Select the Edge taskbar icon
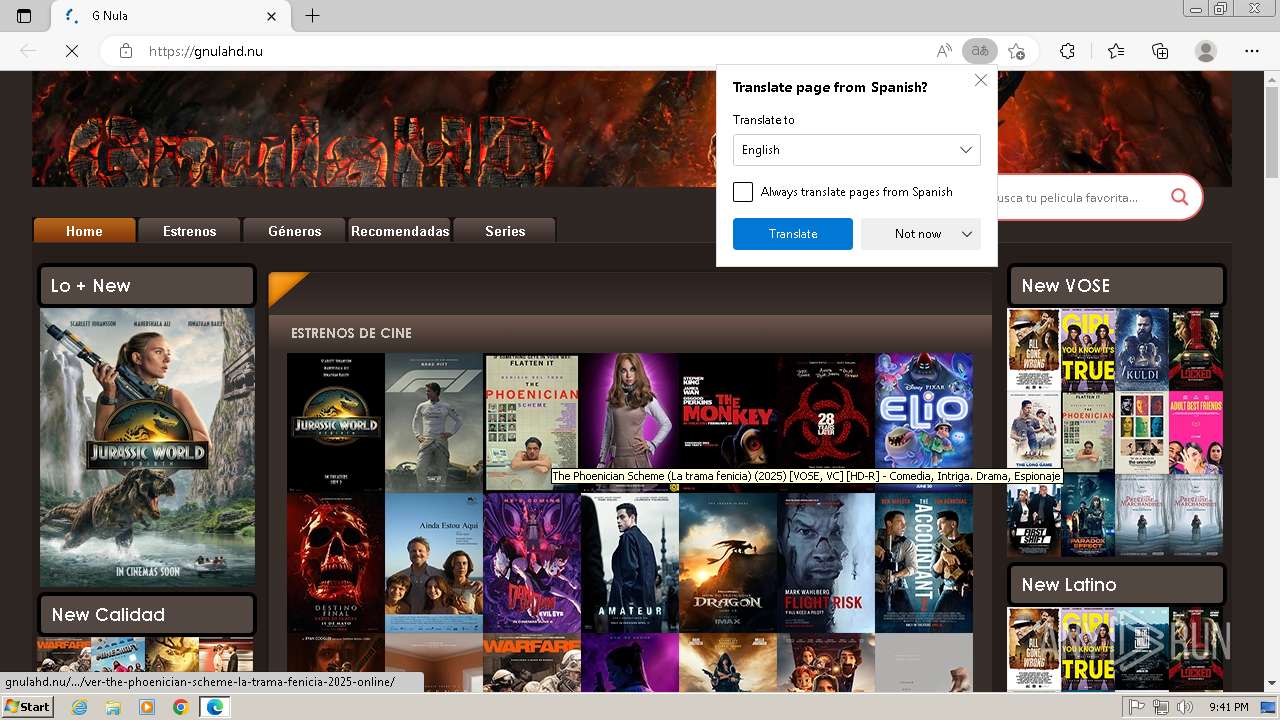 point(214,707)
